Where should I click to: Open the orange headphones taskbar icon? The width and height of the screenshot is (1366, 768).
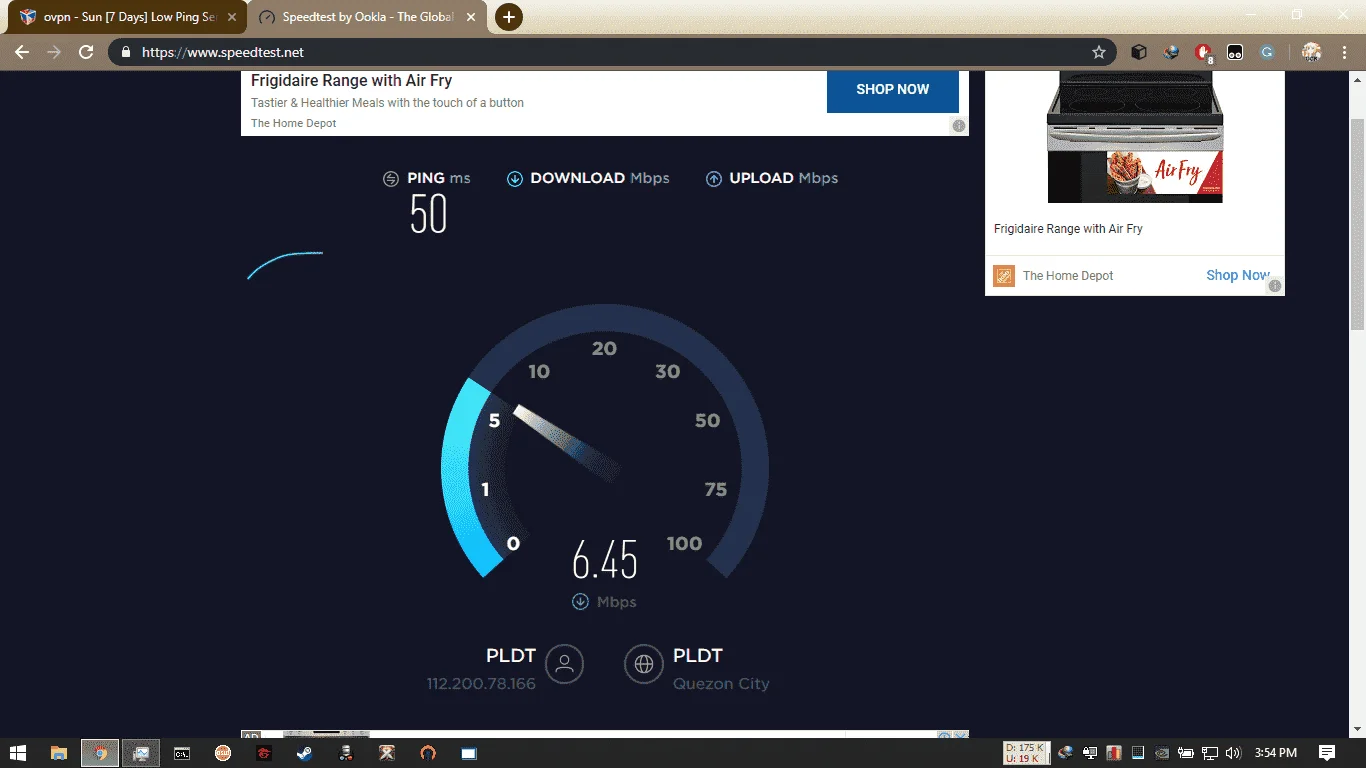pyautogui.click(x=428, y=753)
